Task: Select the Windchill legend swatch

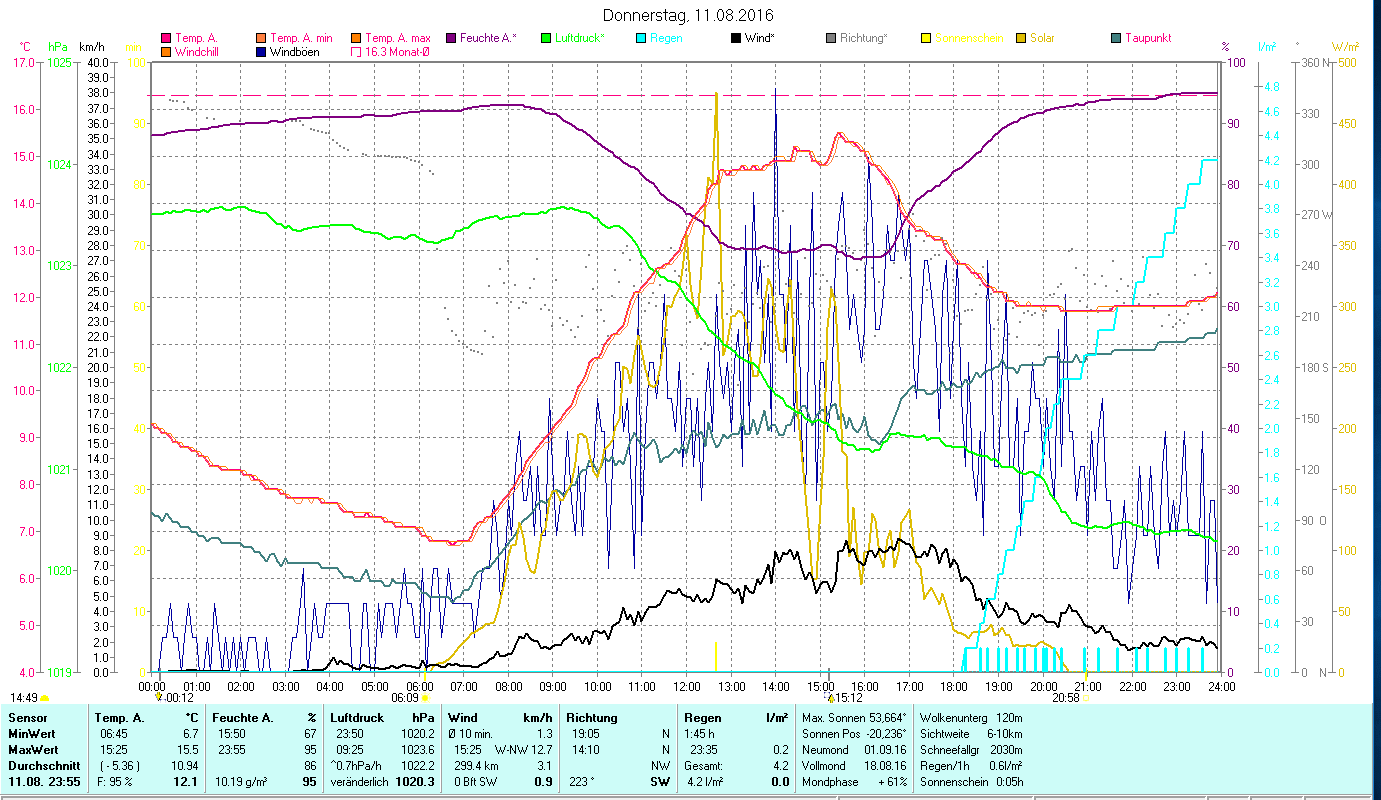Action: click(x=166, y=51)
